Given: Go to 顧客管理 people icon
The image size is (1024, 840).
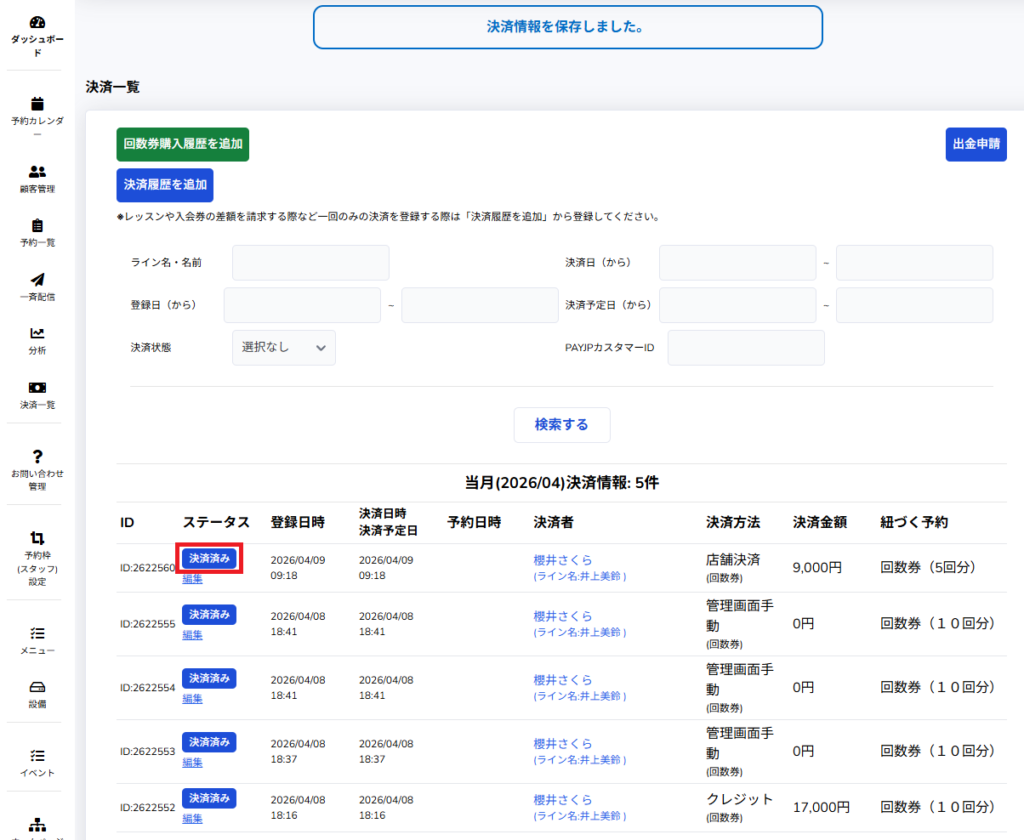Looking at the screenshot, I should click(37, 172).
